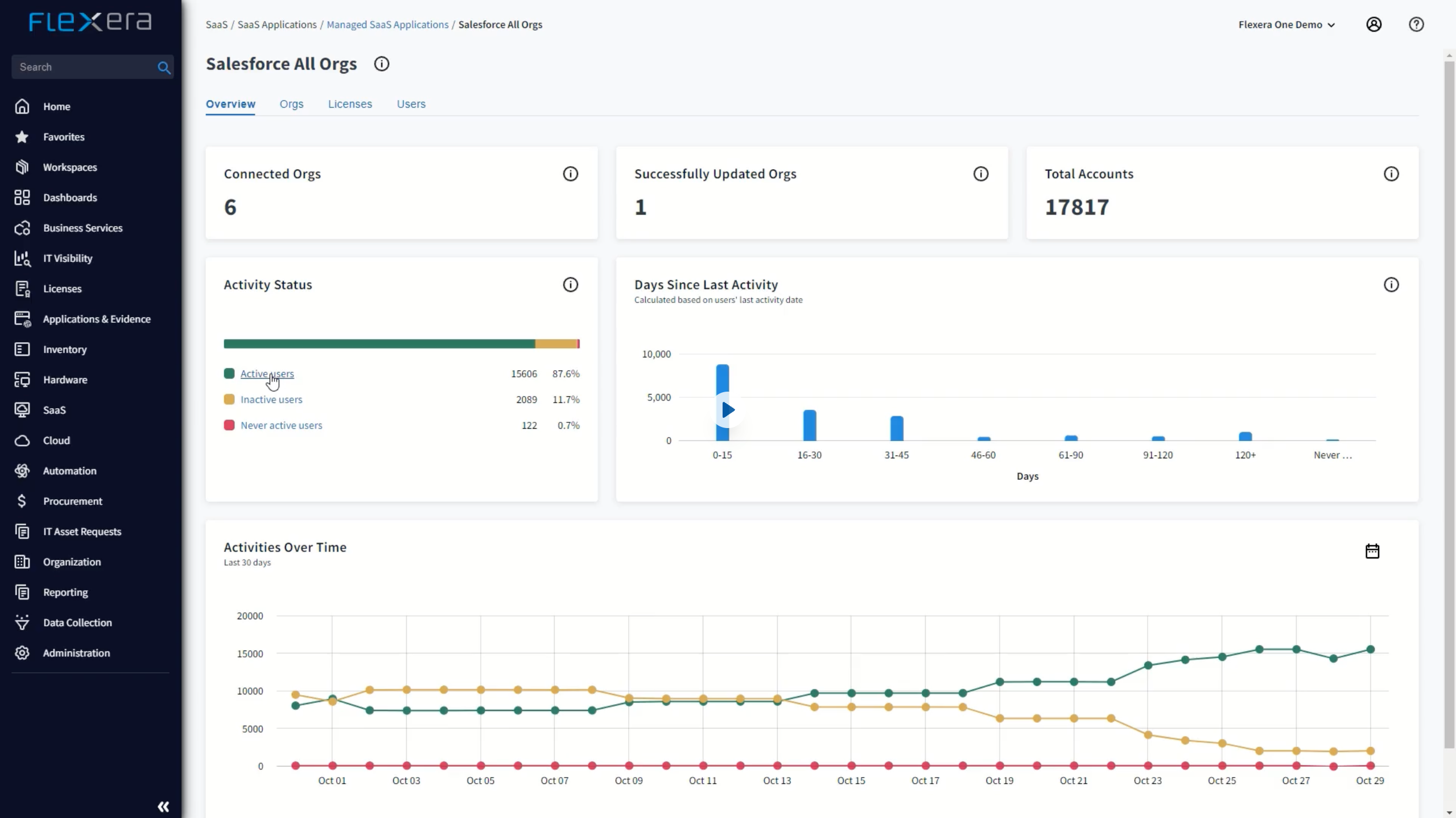Open Procurement section
The width and height of the screenshot is (1456, 818).
(x=72, y=501)
